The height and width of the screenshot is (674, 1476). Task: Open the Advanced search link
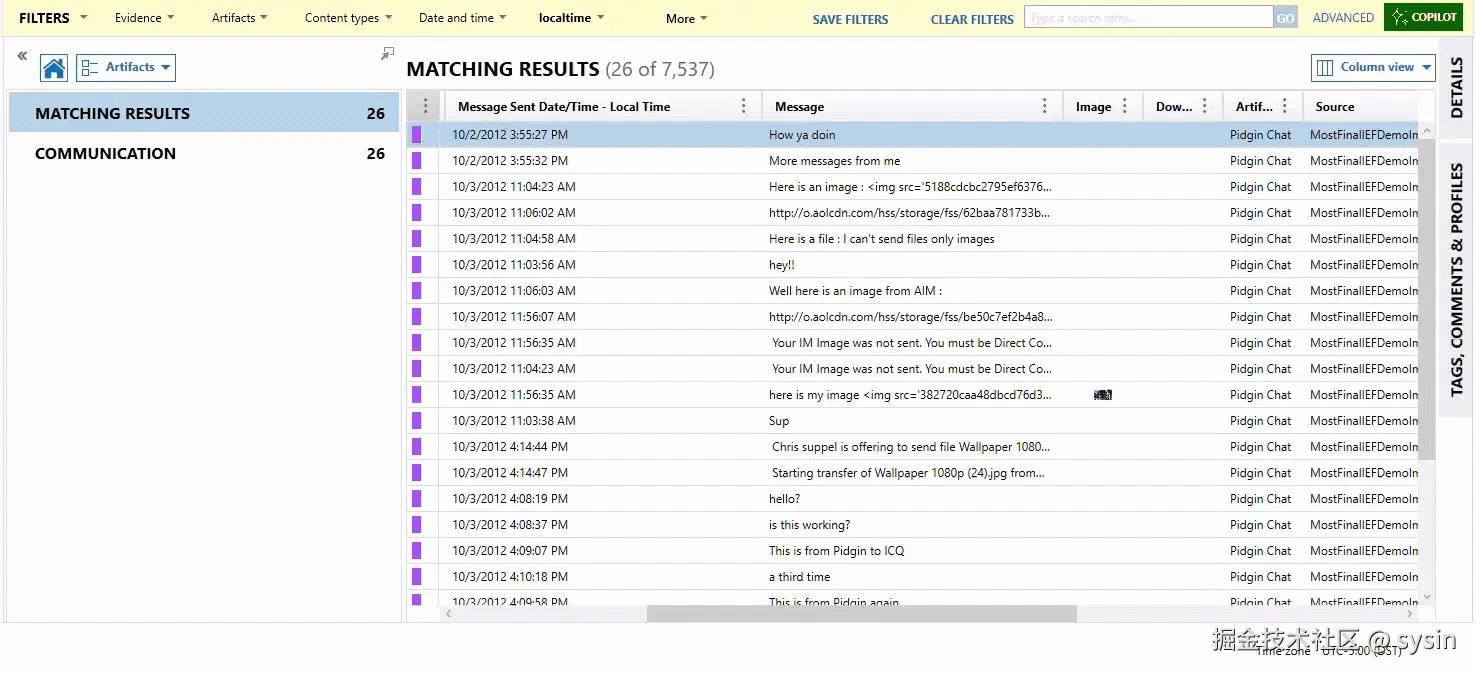coord(1343,18)
